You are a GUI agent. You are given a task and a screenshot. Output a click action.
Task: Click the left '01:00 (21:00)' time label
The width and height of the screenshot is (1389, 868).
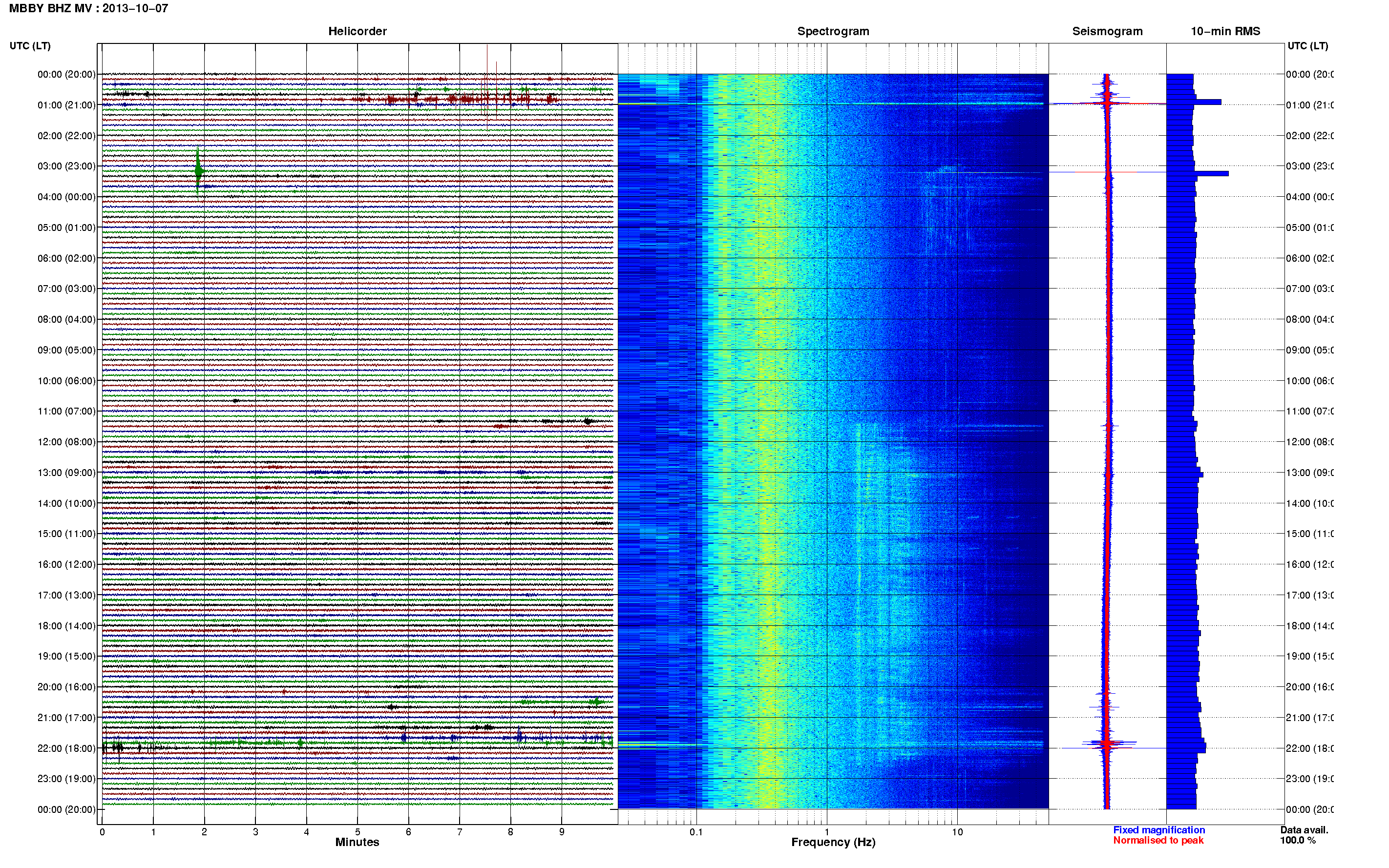coord(66,105)
